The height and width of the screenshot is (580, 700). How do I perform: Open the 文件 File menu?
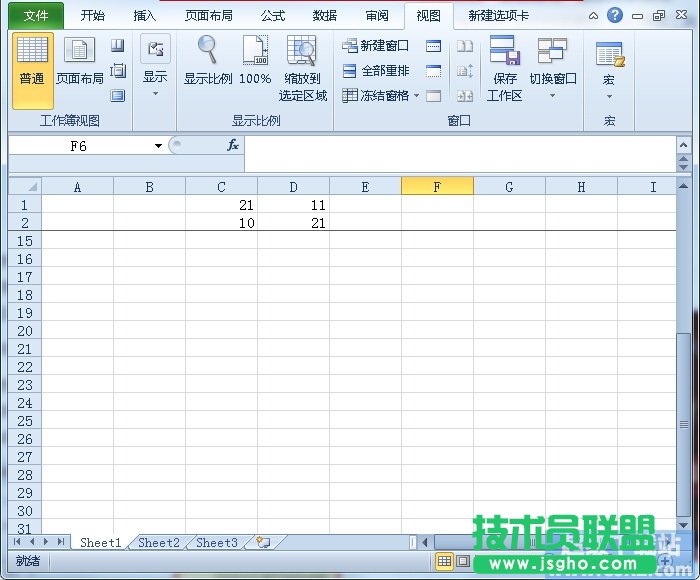click(x=36, y=16)
